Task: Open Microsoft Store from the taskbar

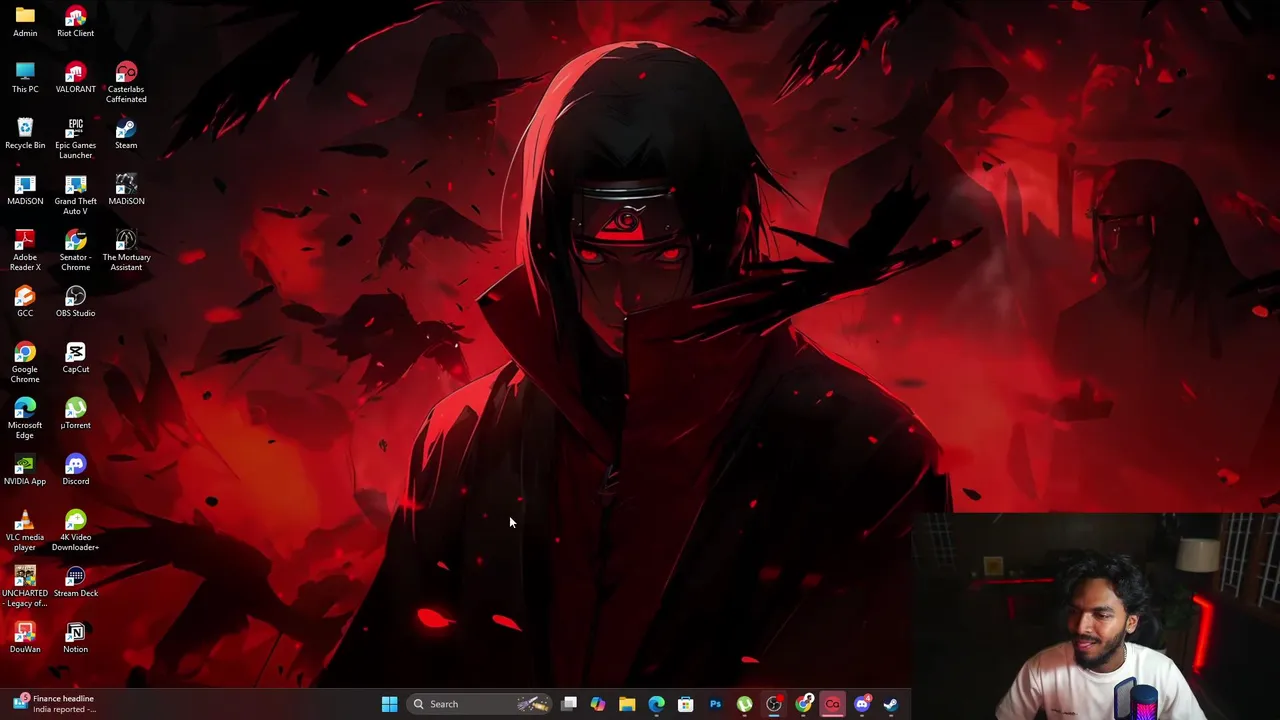Action: [x=686, y=704]
